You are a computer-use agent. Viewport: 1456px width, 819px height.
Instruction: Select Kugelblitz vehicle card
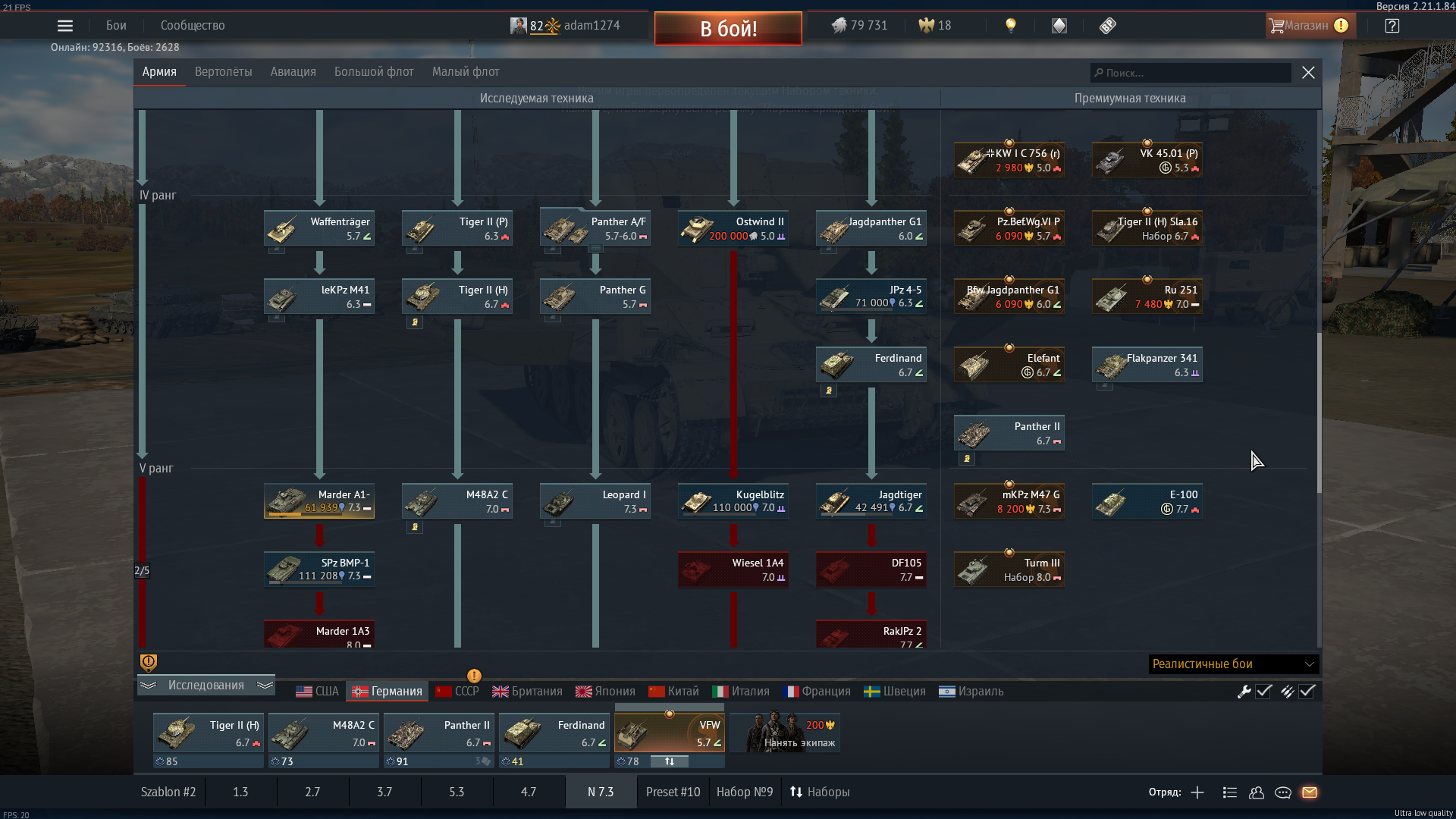(733, 501)
